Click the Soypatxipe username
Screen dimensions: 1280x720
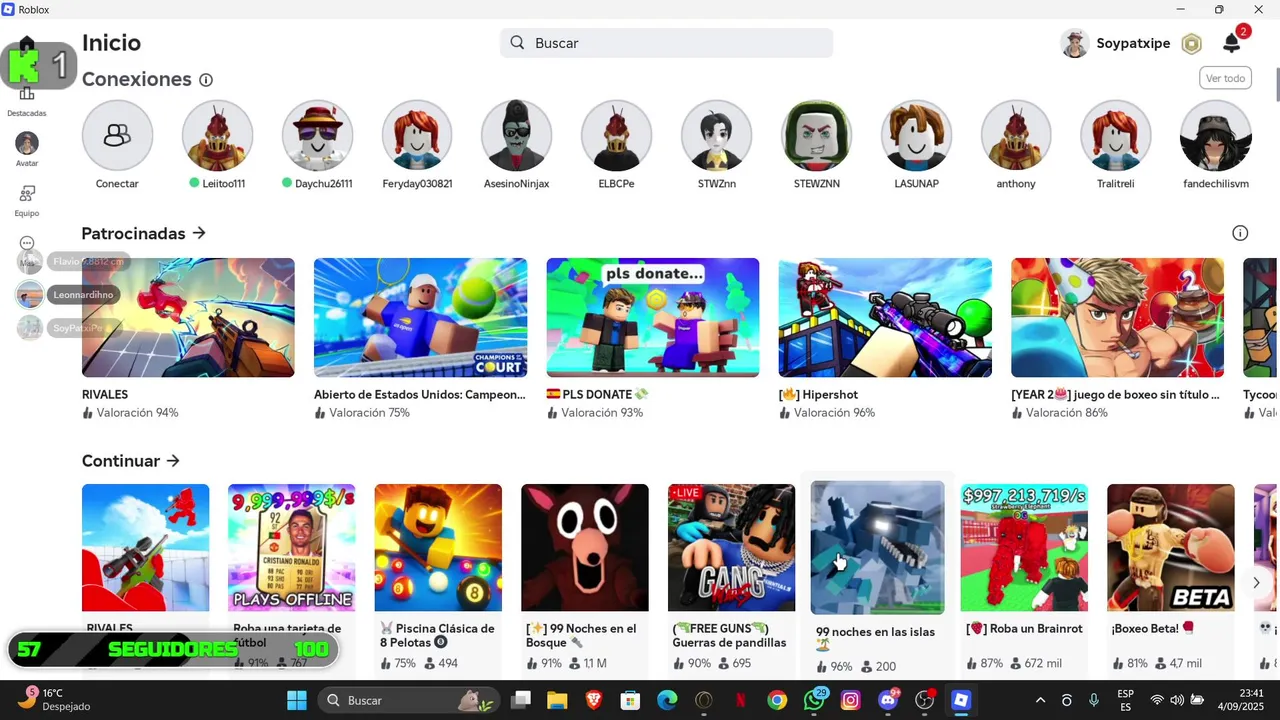1133,43
